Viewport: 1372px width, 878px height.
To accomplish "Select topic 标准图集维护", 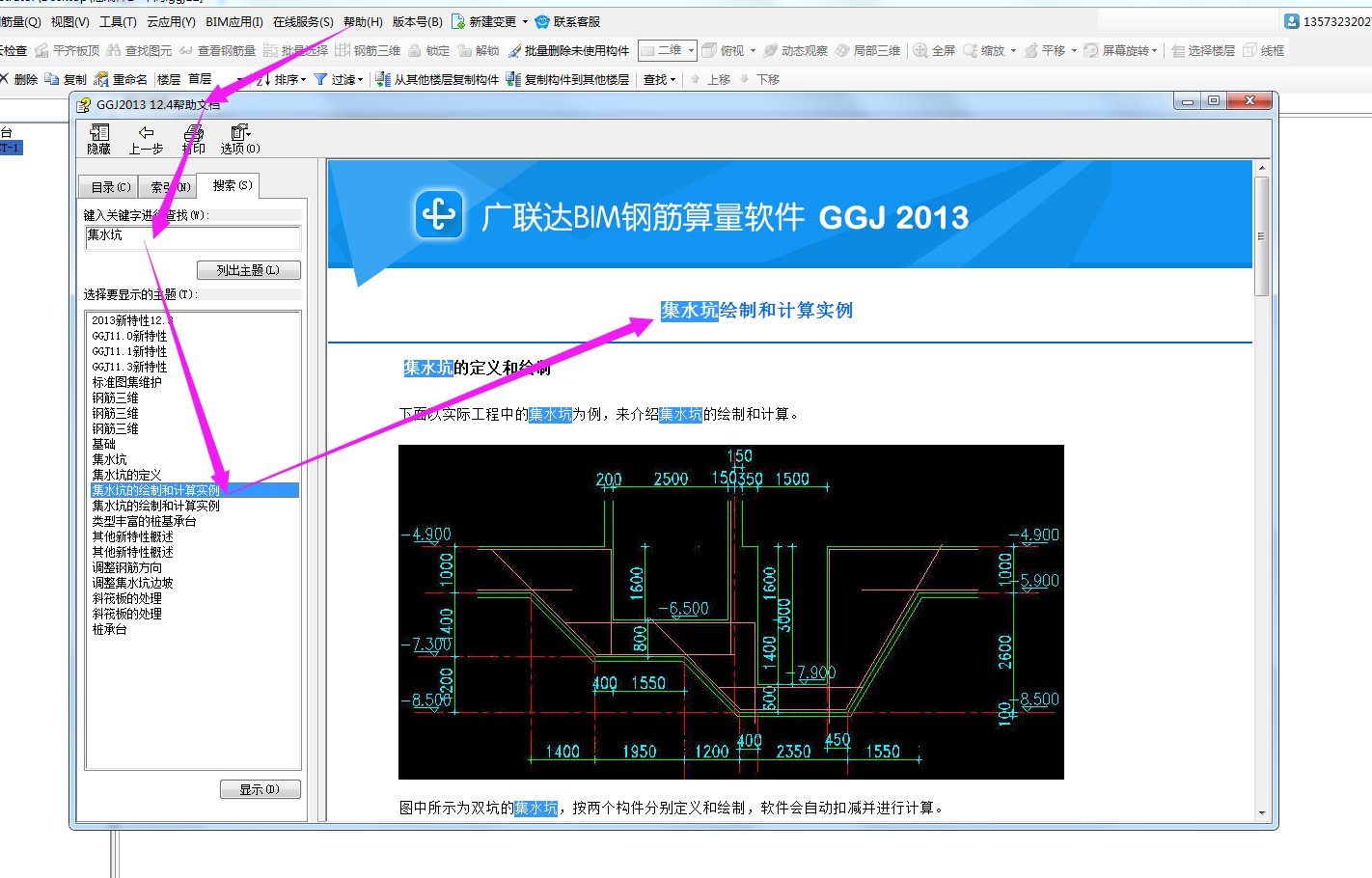I will pos(126,382).
